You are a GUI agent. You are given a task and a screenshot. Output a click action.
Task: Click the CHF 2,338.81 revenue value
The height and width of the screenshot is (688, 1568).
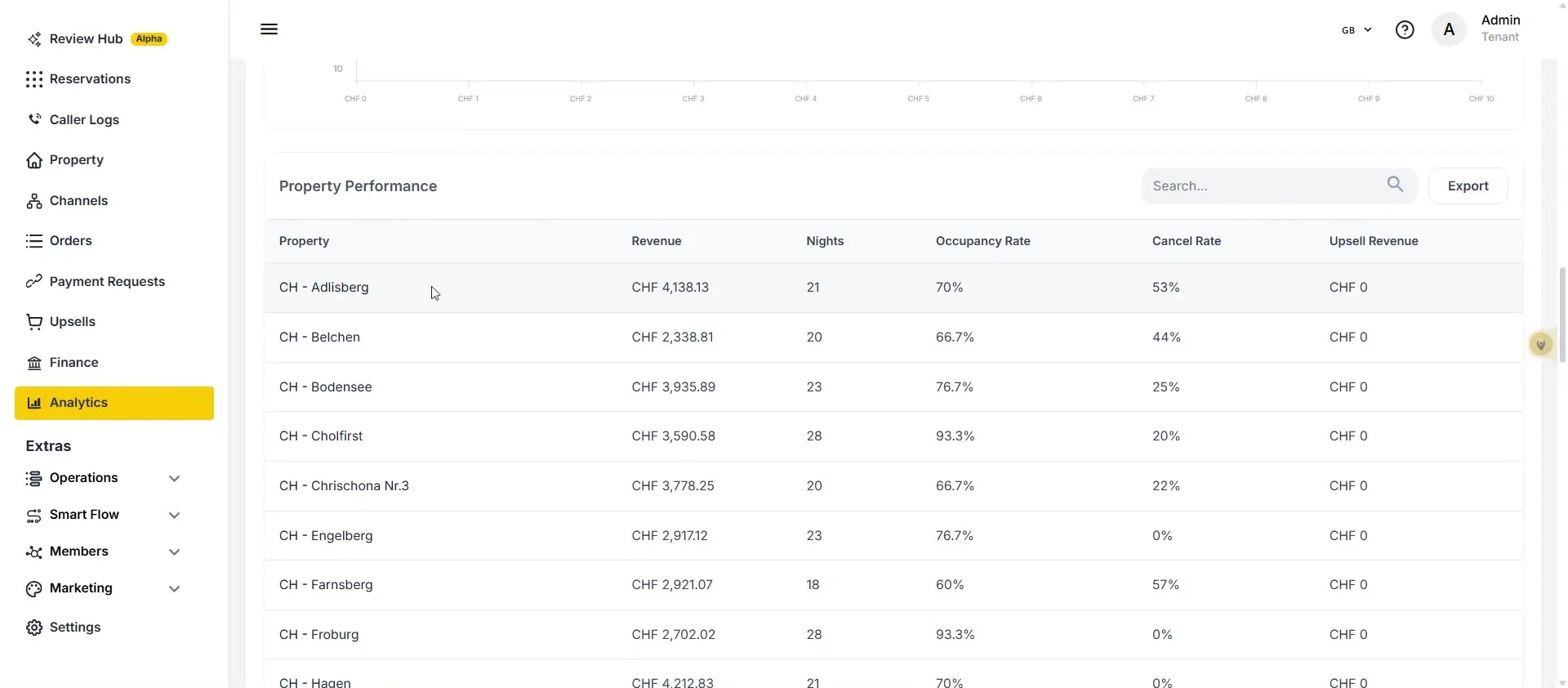pos(672,337)
